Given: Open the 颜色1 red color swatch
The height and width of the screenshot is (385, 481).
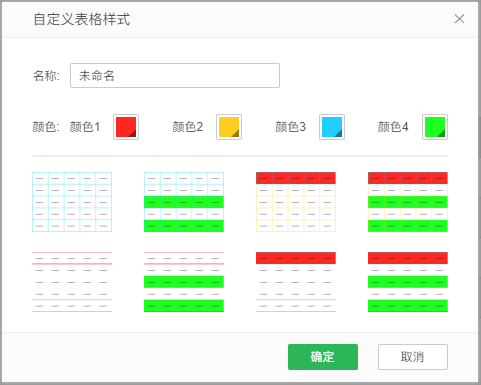Looking at the screenshot, I should click(126, 127).
